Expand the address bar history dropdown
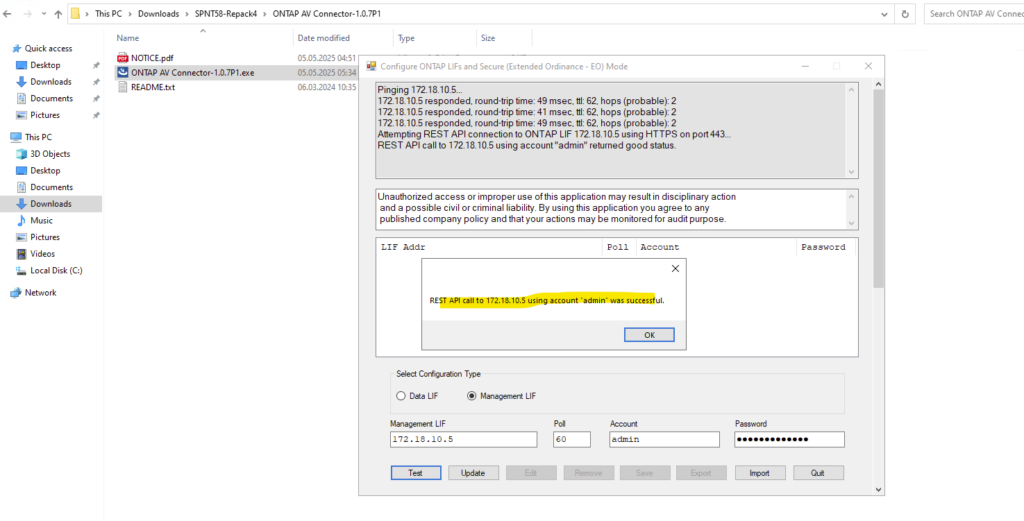 [884, 15]
